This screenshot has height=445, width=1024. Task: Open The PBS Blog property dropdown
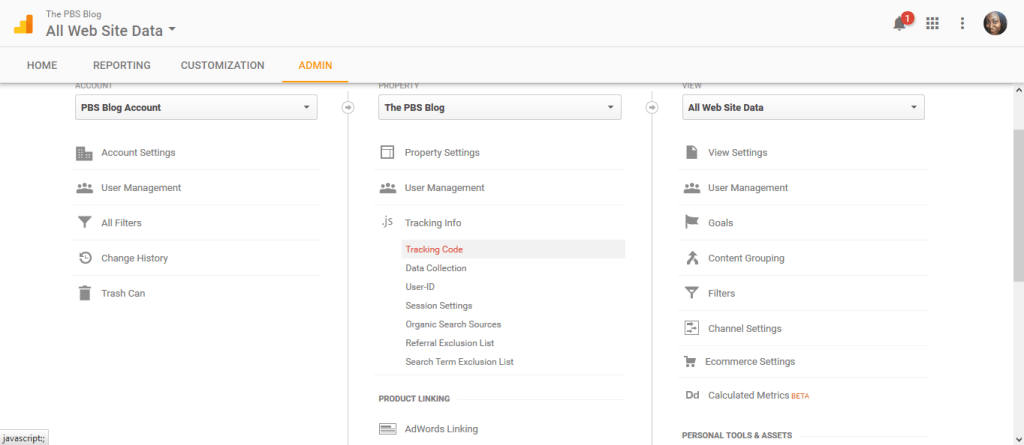500,108
